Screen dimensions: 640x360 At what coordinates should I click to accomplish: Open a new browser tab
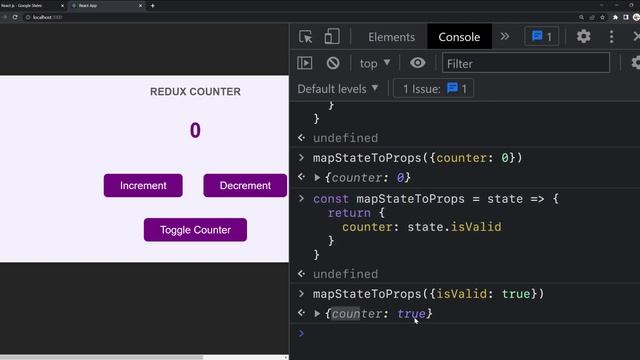pyautogui.click(x=153, y=6)
